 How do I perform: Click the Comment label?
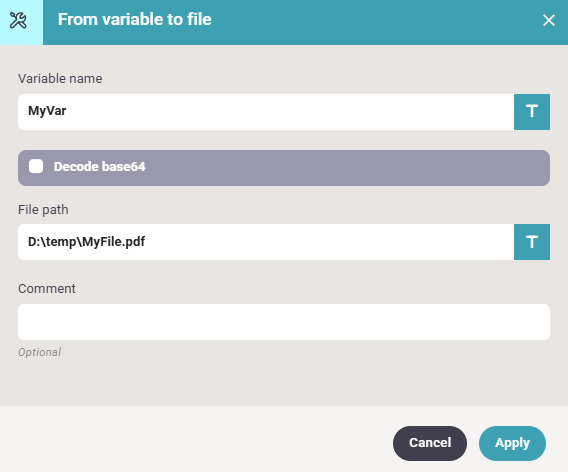[x=47, y=289]
